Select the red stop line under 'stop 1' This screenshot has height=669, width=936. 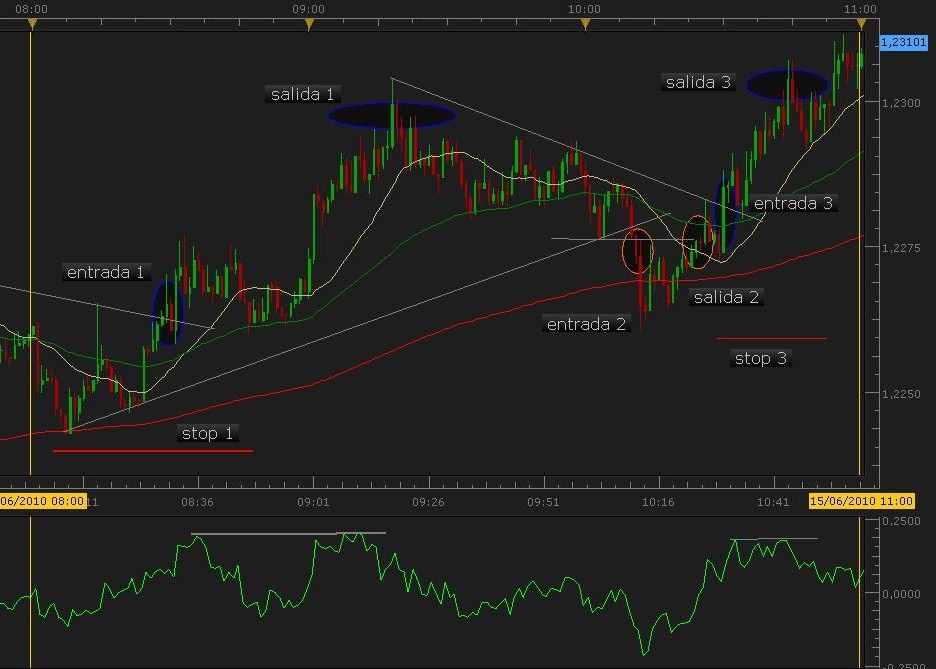tap(153, 451)
